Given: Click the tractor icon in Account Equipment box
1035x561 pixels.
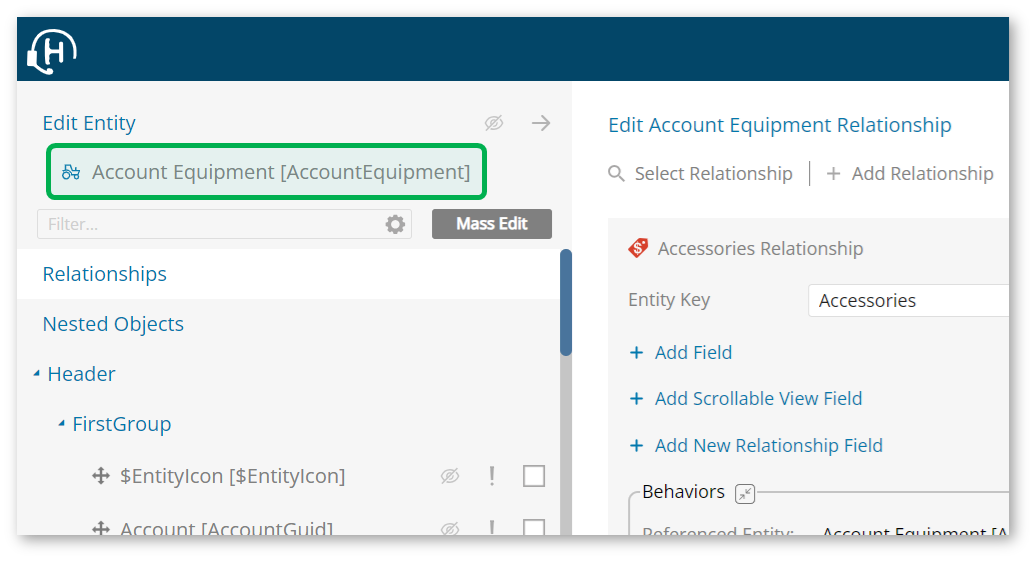Looking at the screenshot, I should [71, 172].
